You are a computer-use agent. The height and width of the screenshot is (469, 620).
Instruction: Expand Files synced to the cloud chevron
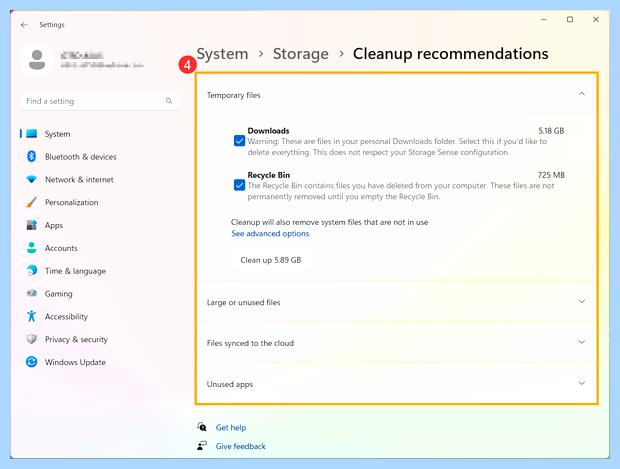(582, 342)
